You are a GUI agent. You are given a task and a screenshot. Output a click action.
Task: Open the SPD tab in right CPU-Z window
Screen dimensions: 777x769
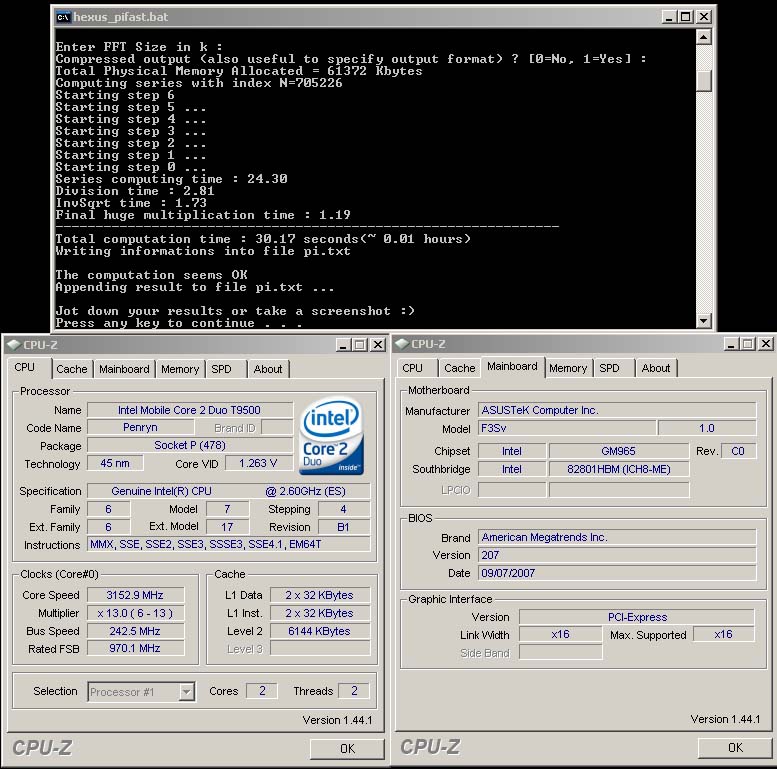click(x=610, y=368)
